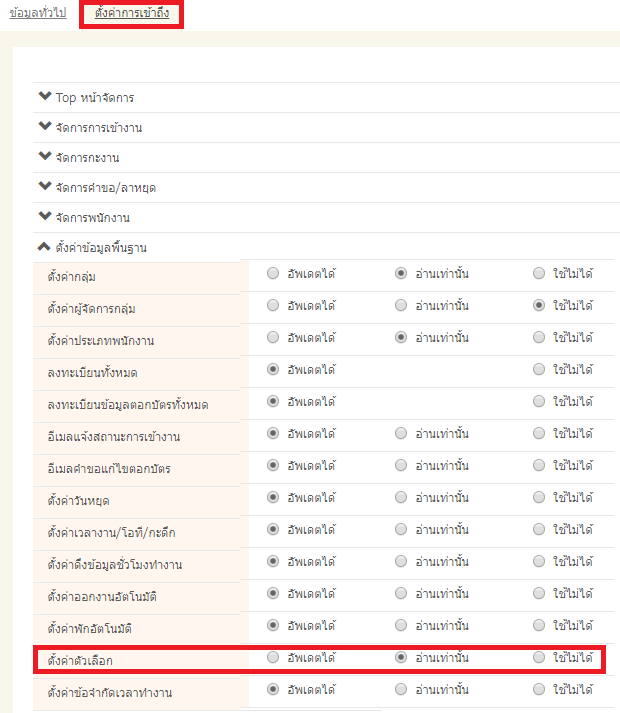This screenshot has height=713, width=620.
Task: Select อ่านเท่านั้น for ตั้งค่าออกงานอัตโนมัติ
Action: (401, 593)
